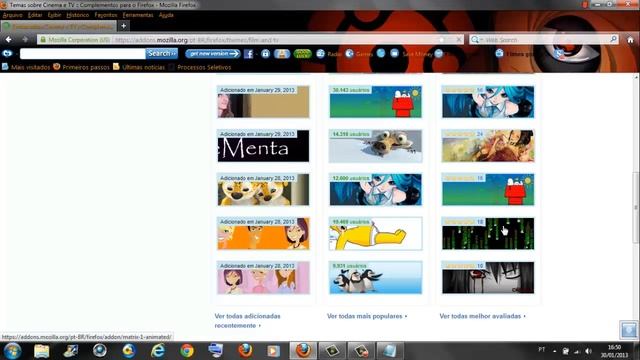Click the toolbar Search button
This screenshot has height=360, width=640.
click(162, 53)
